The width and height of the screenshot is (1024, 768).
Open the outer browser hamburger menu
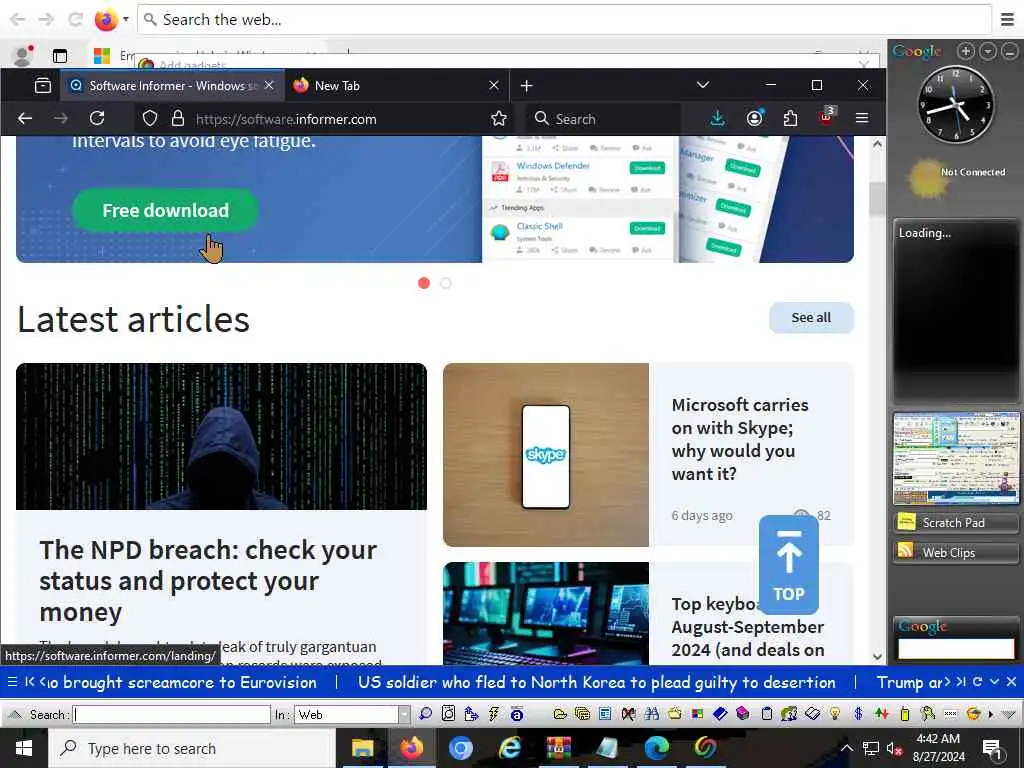(x=1008, y=20)
